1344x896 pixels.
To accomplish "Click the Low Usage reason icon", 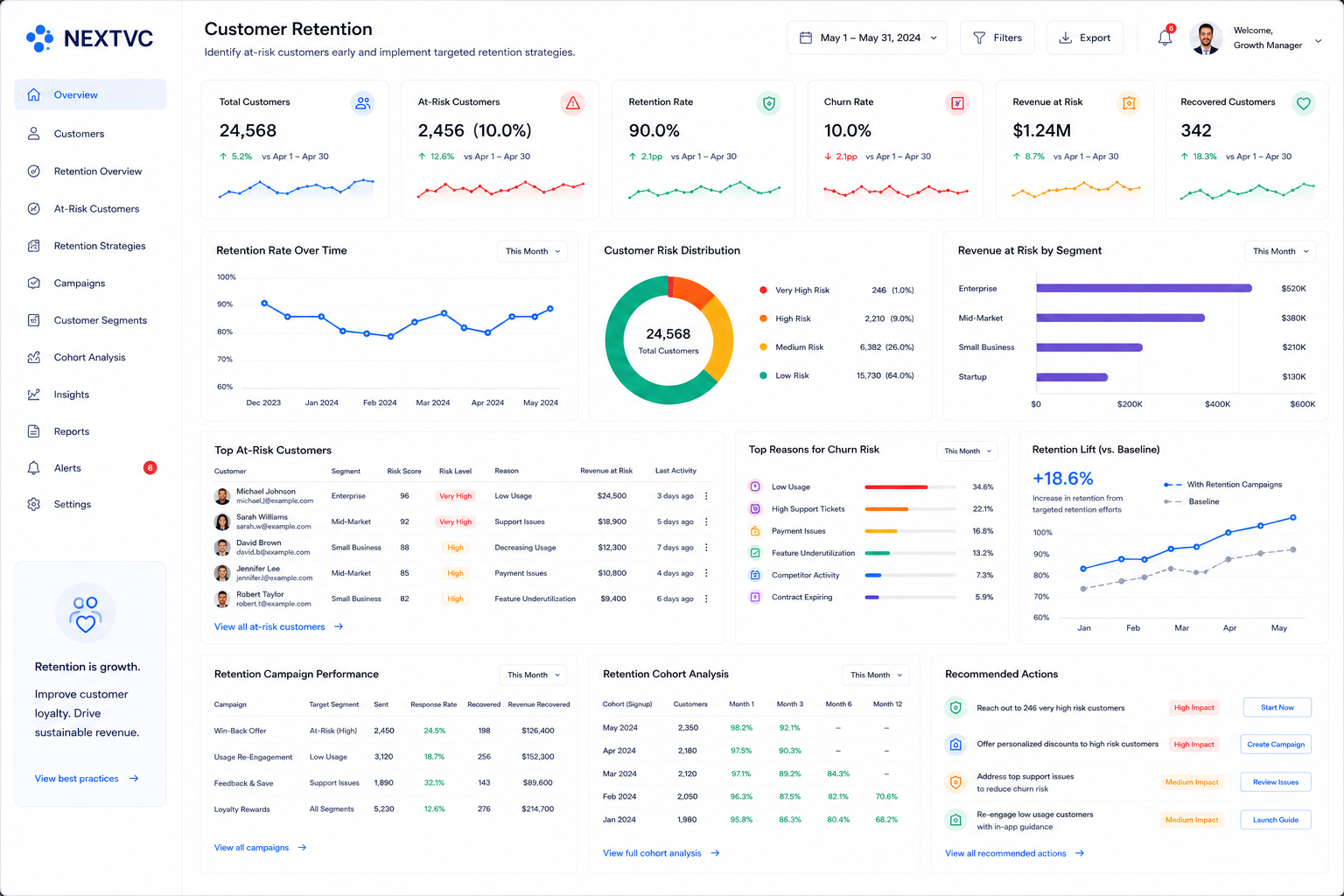I will [755, 486].
